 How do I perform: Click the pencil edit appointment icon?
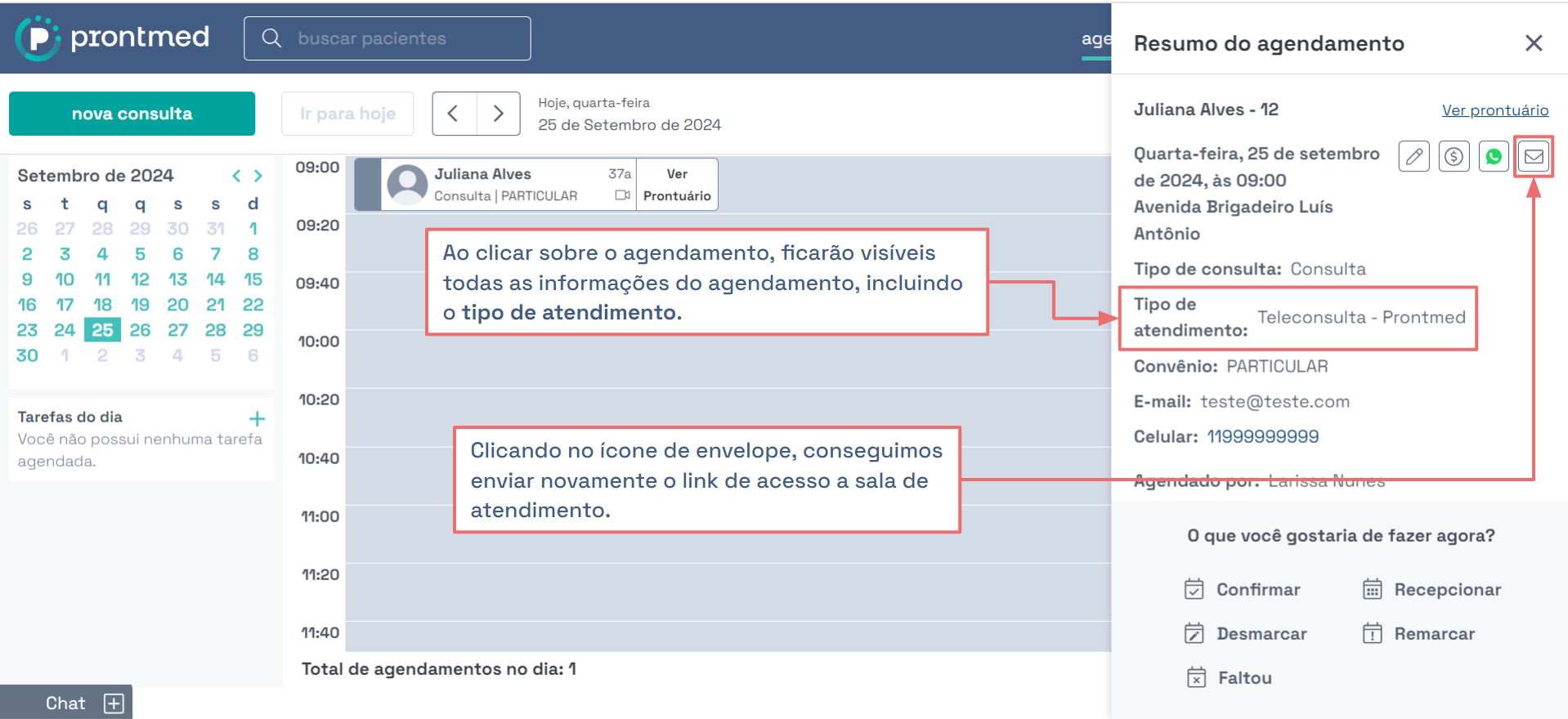click(x=1413, y=156)
